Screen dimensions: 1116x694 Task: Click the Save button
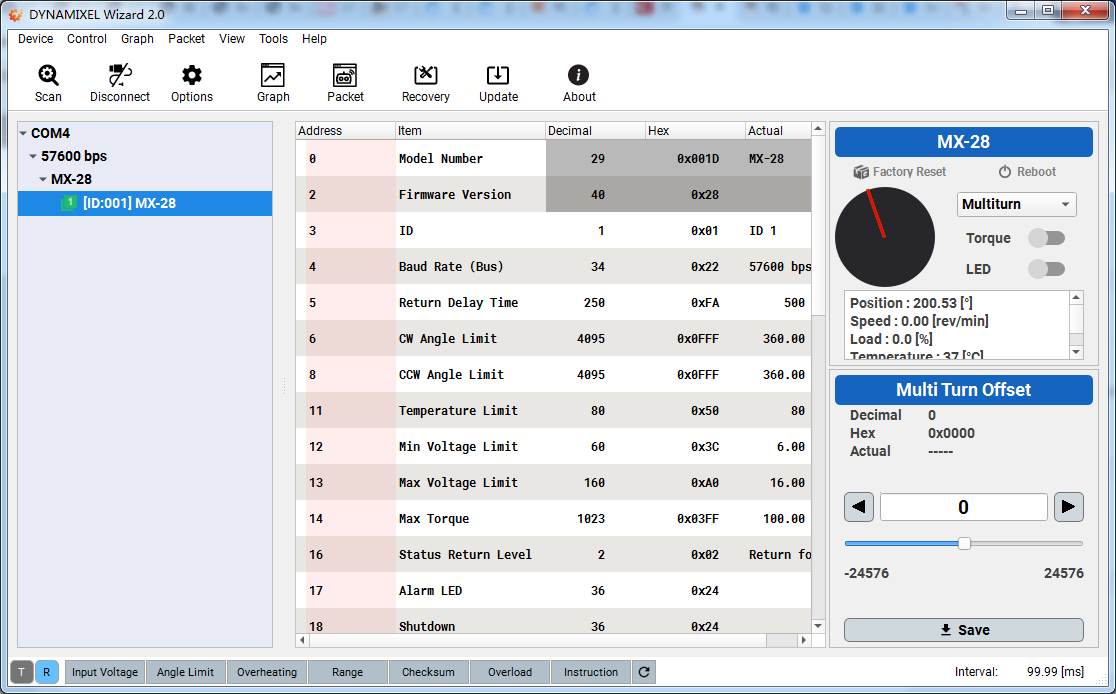tap(964, 630)
